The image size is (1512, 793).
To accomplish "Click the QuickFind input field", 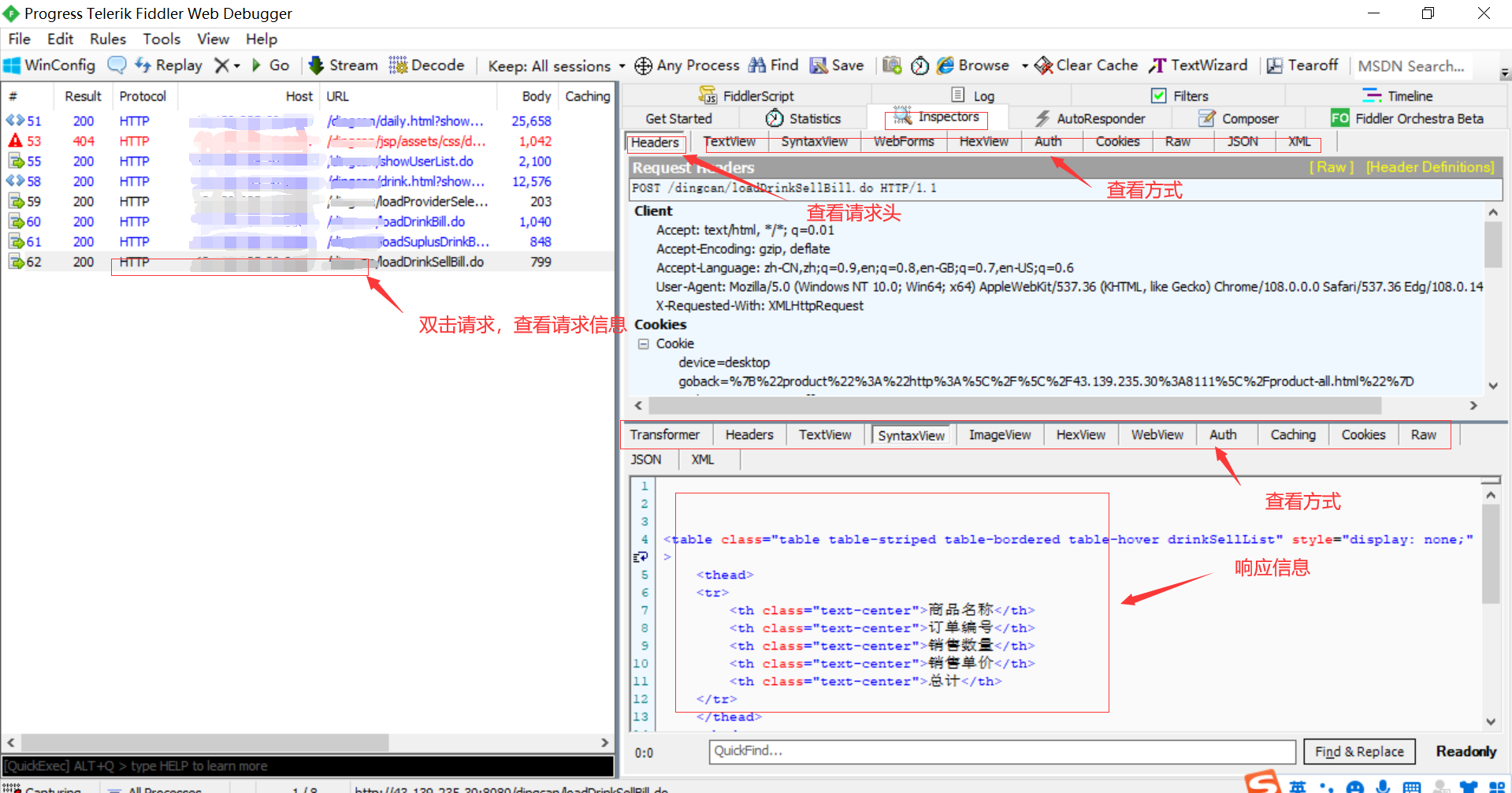I will pos(1001,751).
